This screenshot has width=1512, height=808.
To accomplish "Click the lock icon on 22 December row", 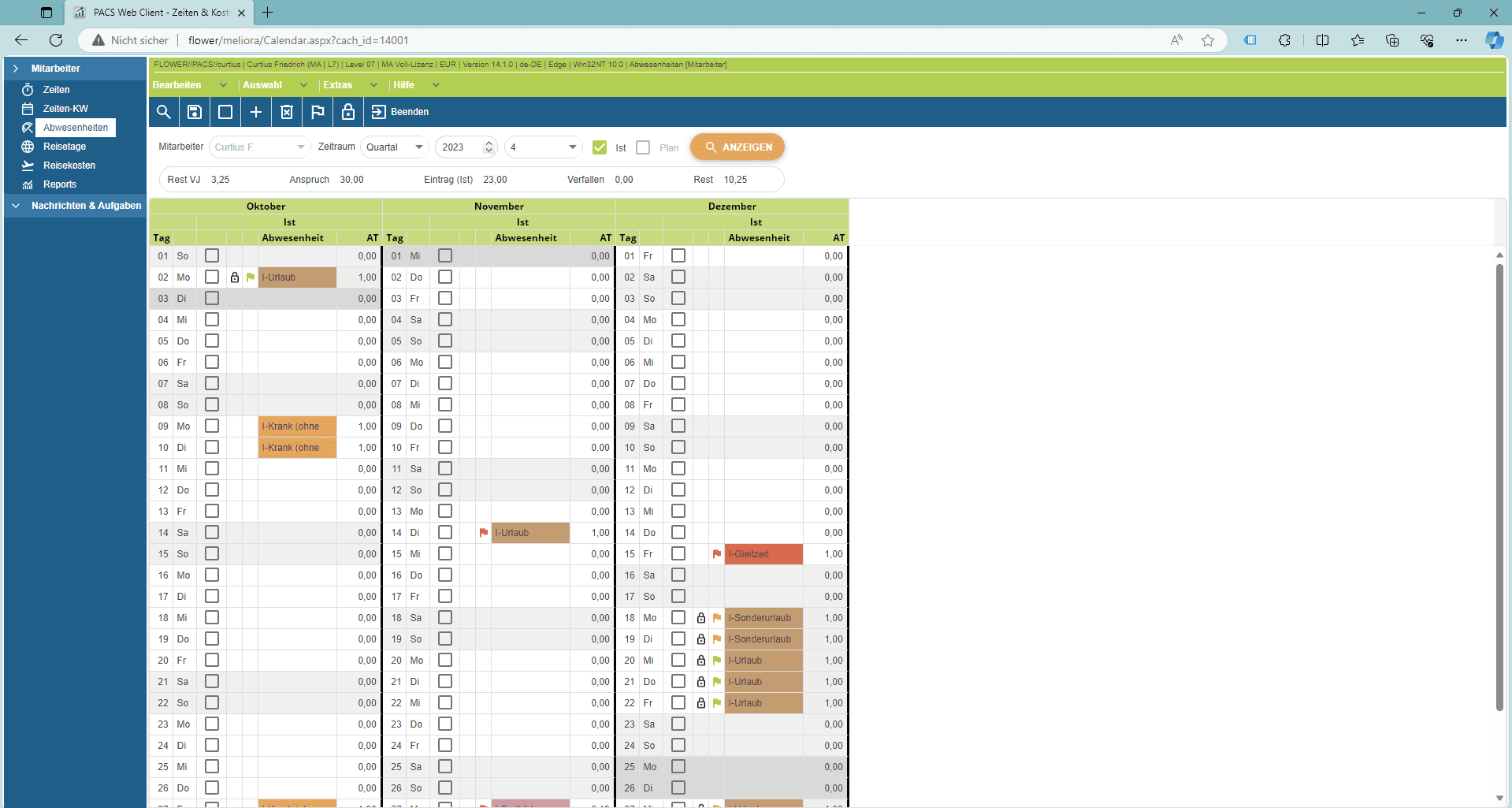I will [701, 703].
